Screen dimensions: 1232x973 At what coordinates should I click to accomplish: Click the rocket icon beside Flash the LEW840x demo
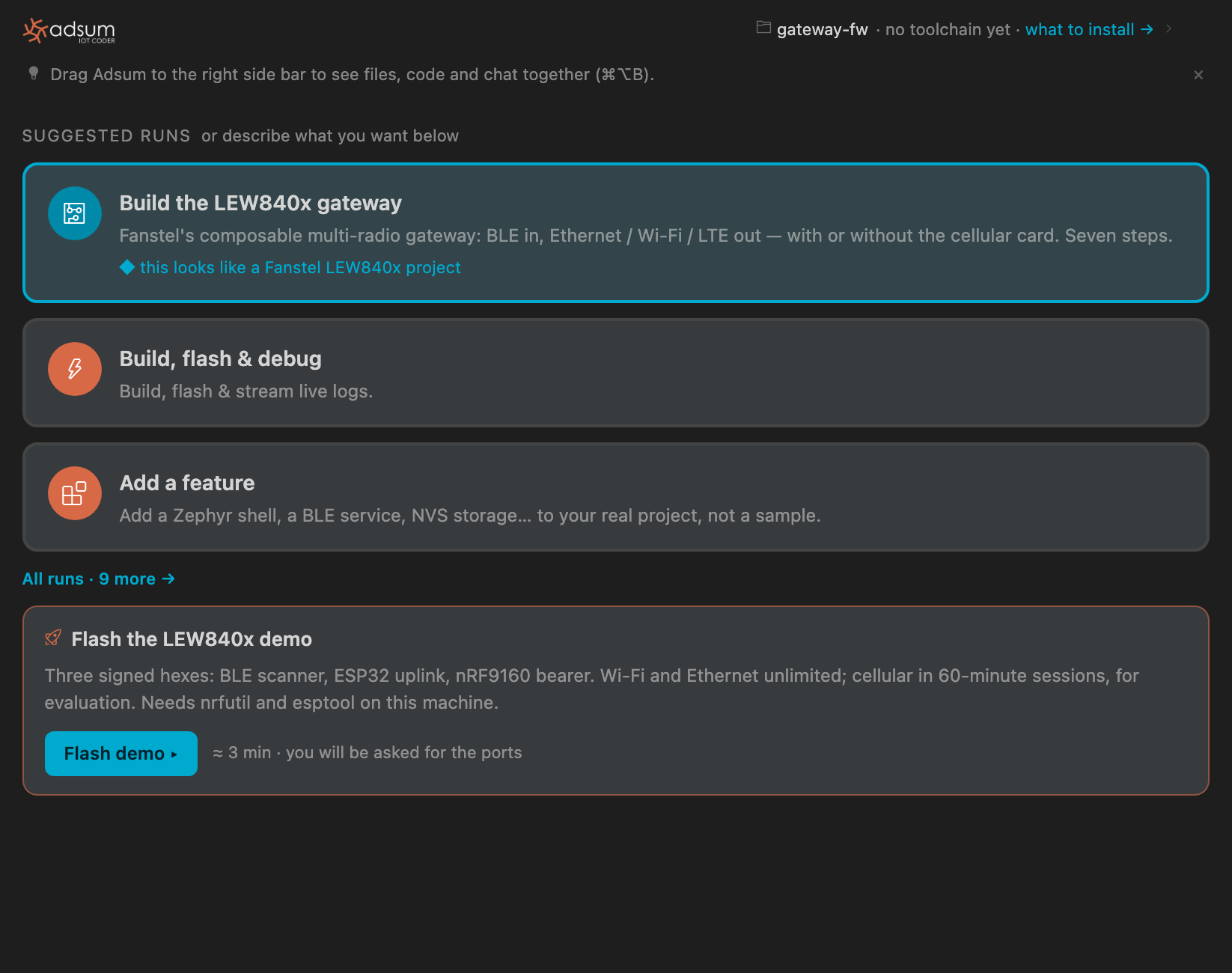point(53,638)
